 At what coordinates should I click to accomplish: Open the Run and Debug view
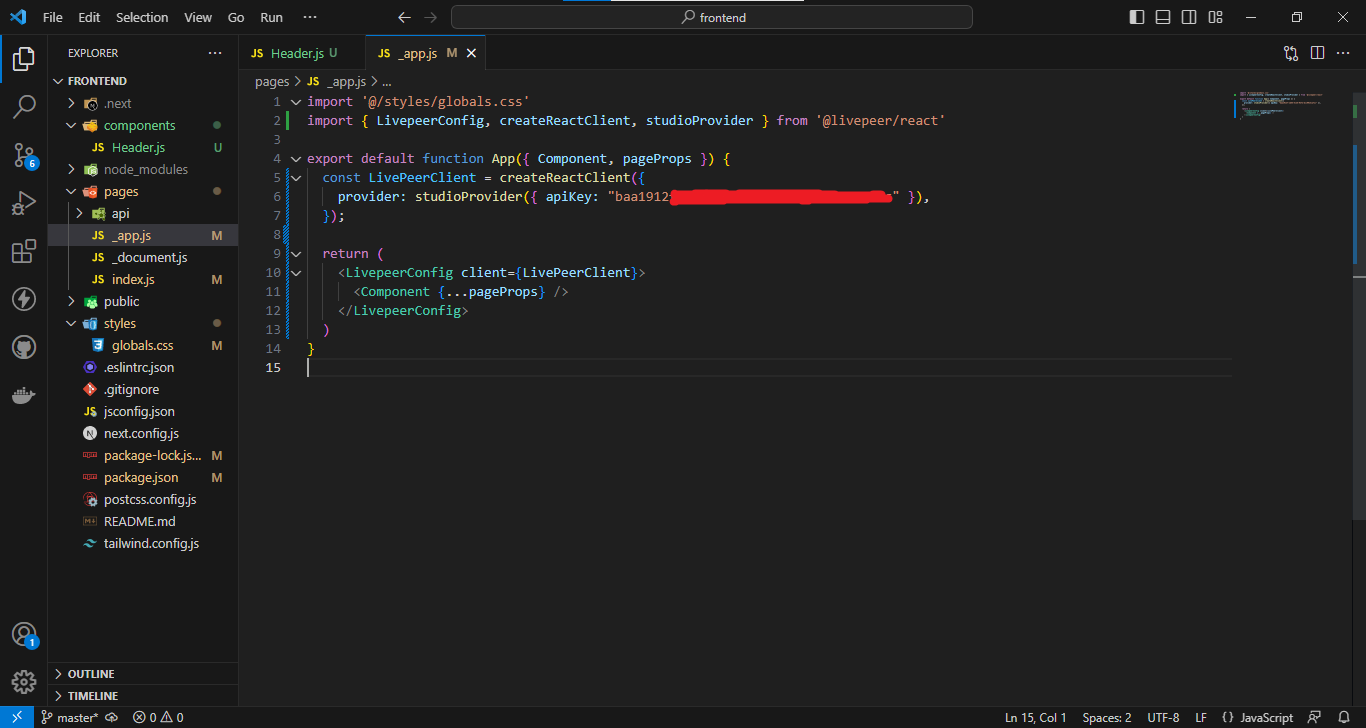tap(24, 203)
